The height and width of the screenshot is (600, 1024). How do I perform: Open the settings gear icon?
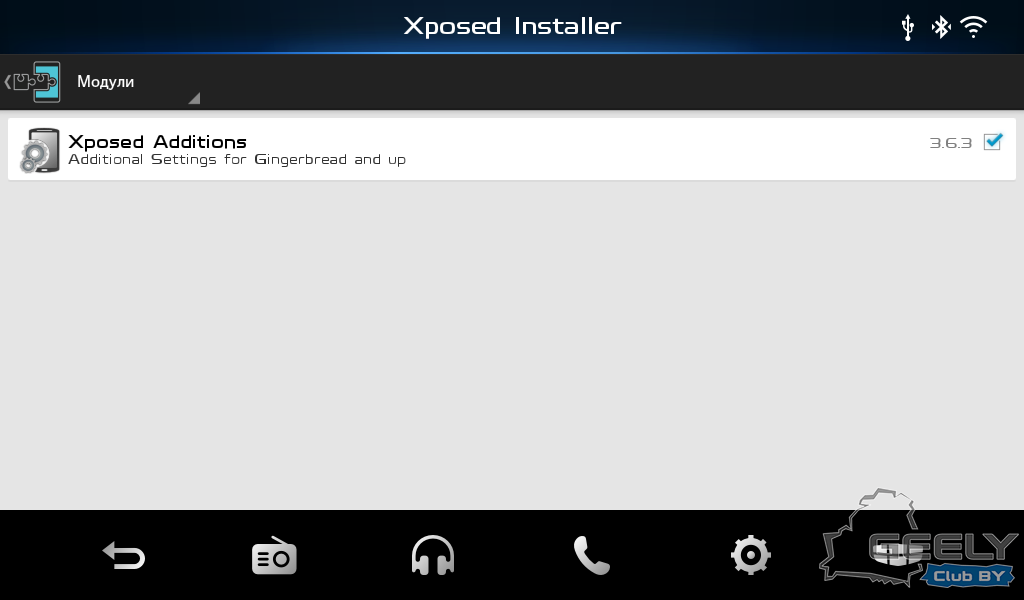point(750,555)
